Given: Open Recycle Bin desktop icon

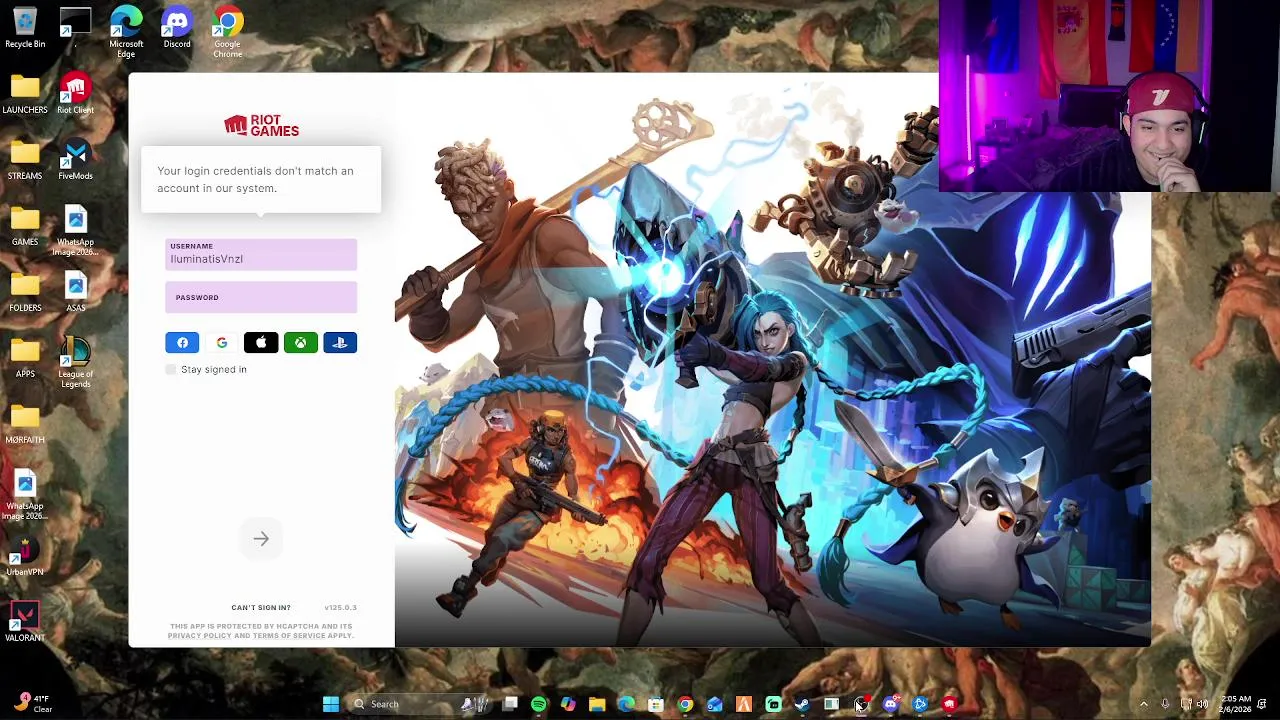Looking at the screenshot, I should [x=25, y=28].
